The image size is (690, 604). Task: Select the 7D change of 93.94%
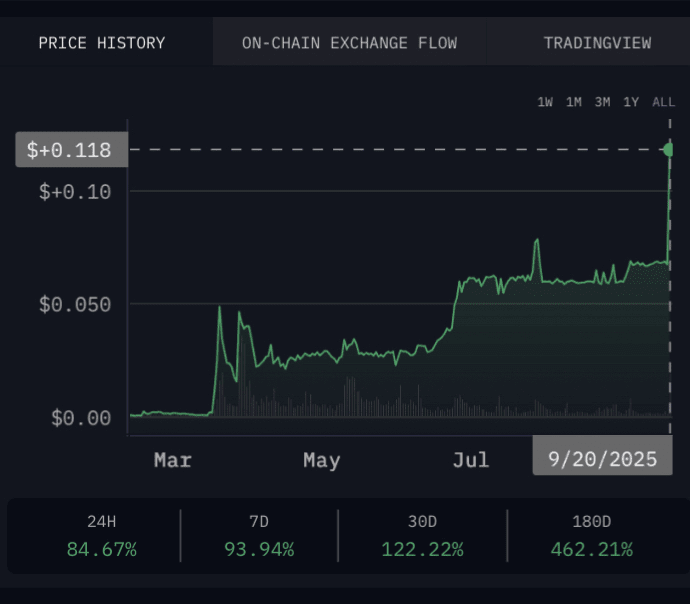point(259,537)
